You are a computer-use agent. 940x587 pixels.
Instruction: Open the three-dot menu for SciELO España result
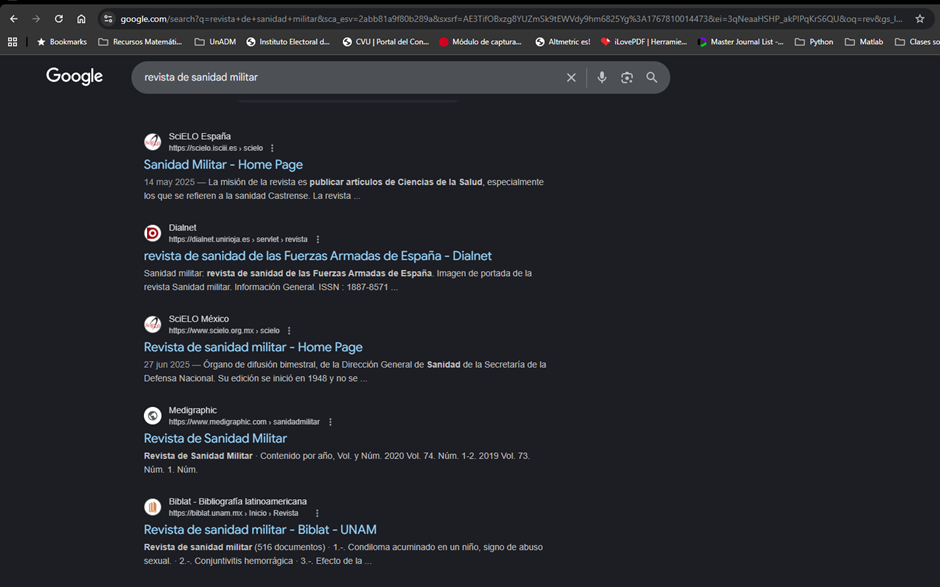click(x=272, y=149)
